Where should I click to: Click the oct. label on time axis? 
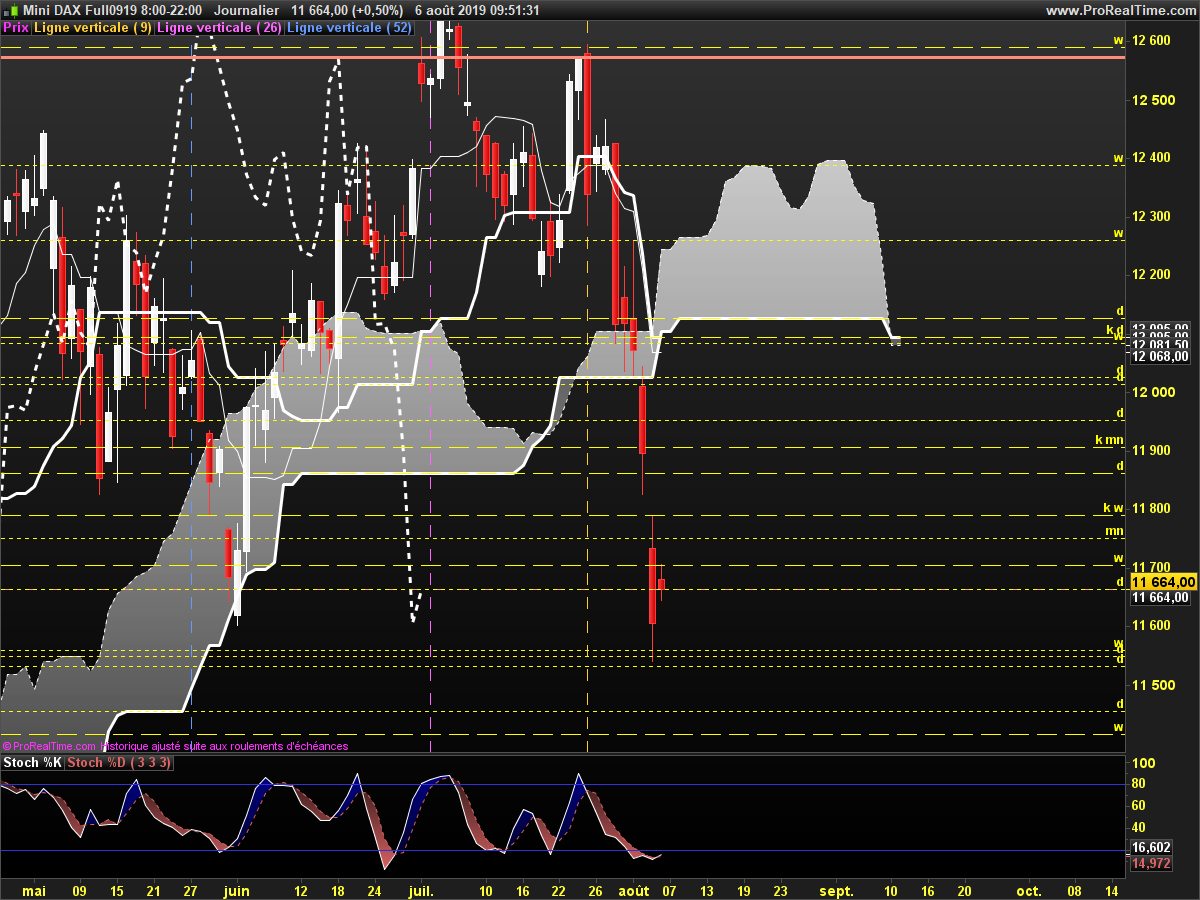[1028, 890]
